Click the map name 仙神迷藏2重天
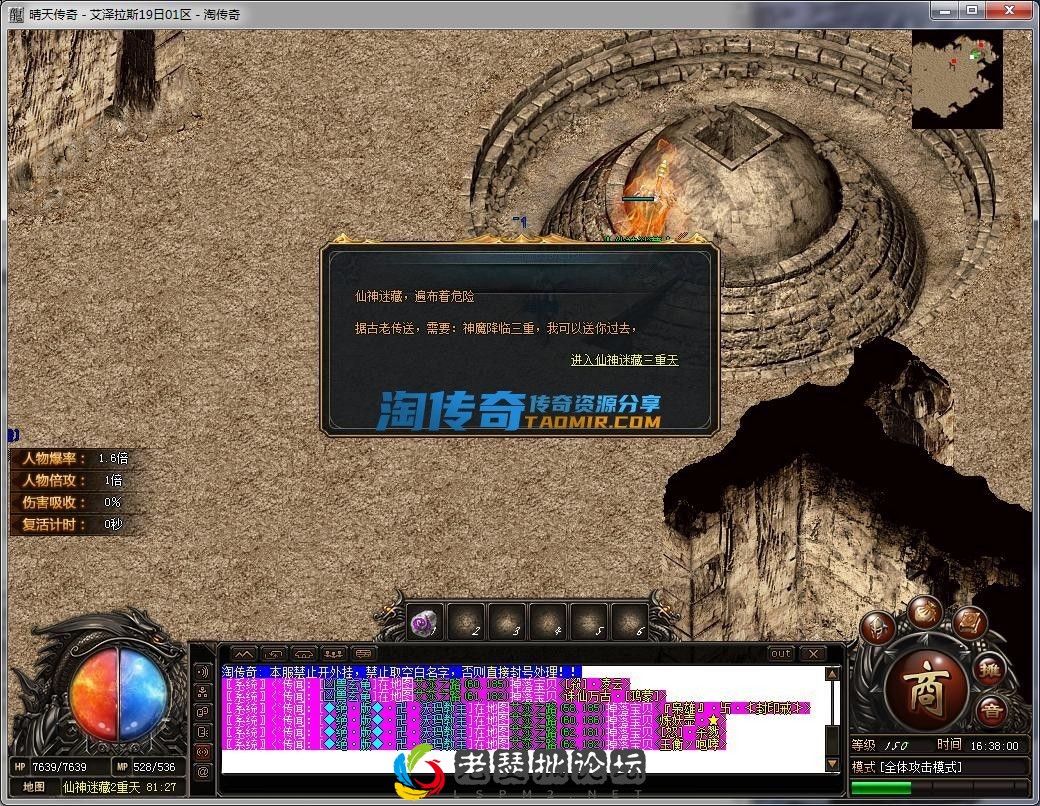Screen dimensions: 1040x806 point(101,787)
